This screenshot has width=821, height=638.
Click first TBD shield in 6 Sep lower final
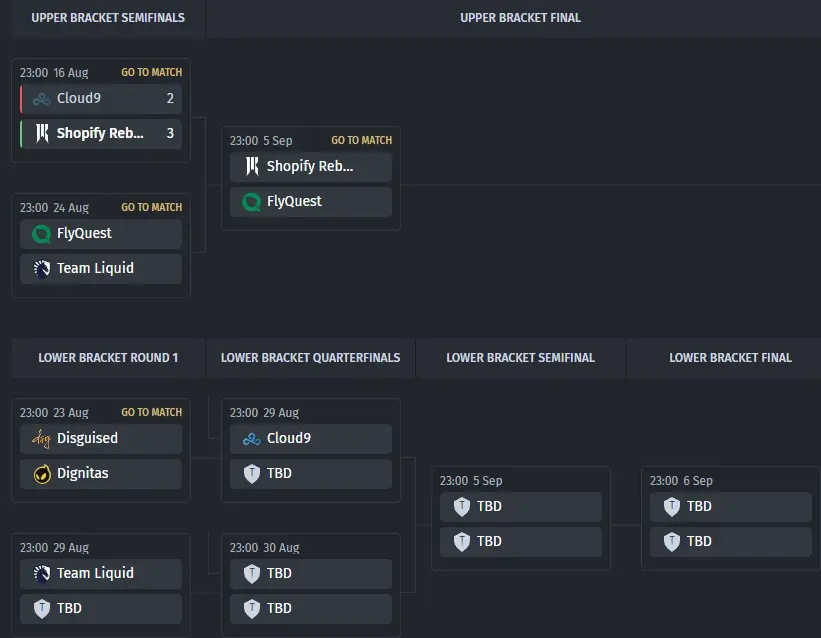pyautogui.click(x=672, y=507)
